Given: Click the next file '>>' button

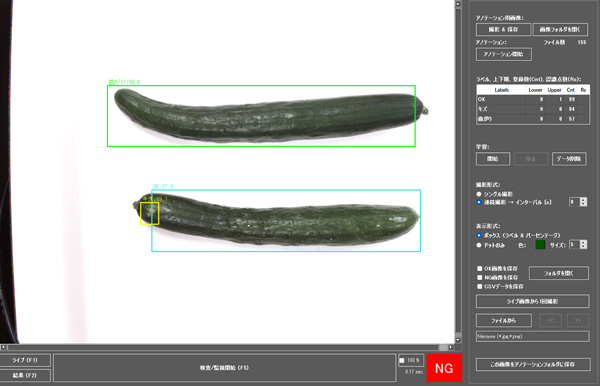Looking at the screenshot, I should pyautogui.click(x=577, y=321).
